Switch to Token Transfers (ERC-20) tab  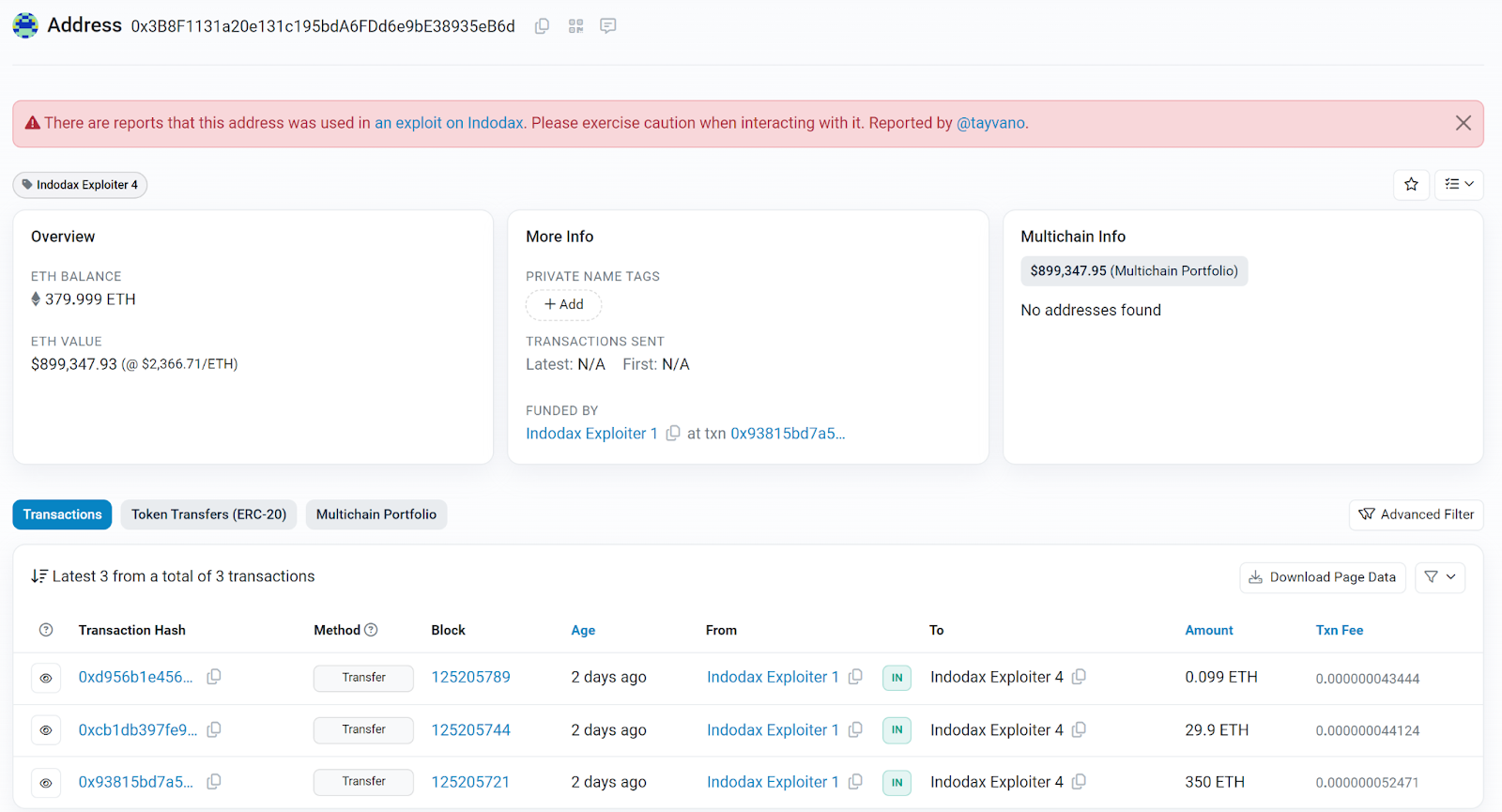(x=208, y=514)
